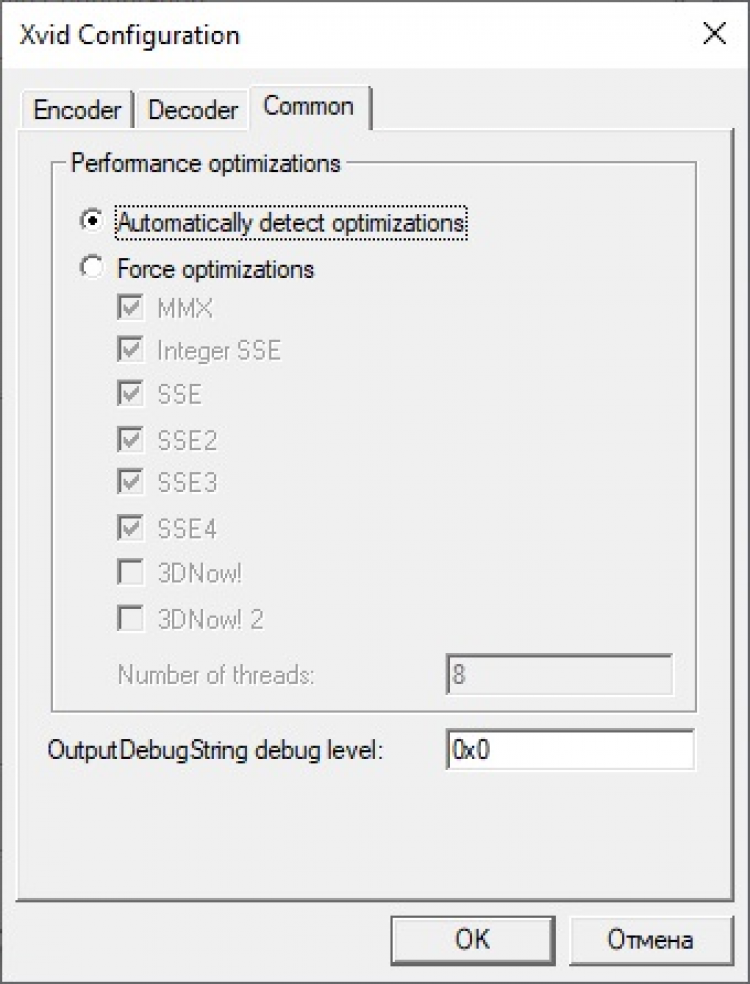Choose the Force optimizations radio option

(92, 269)
